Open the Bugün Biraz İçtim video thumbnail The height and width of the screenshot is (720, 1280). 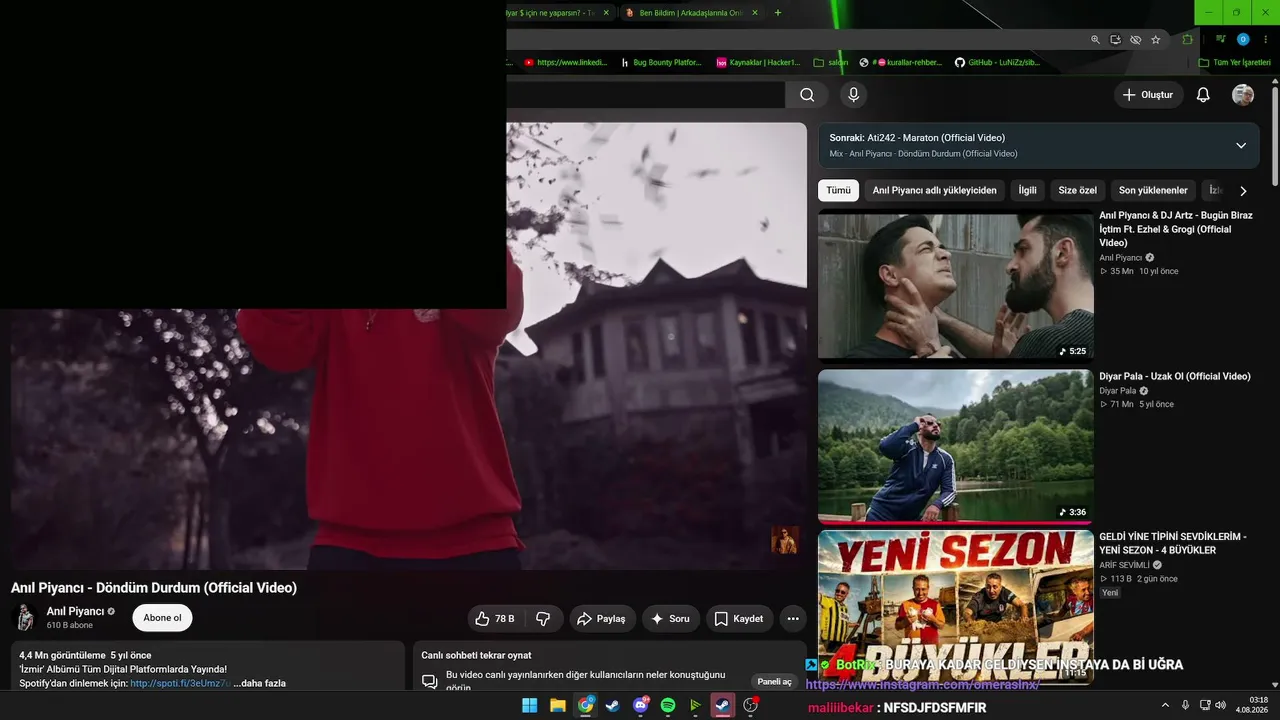[956, 285]
